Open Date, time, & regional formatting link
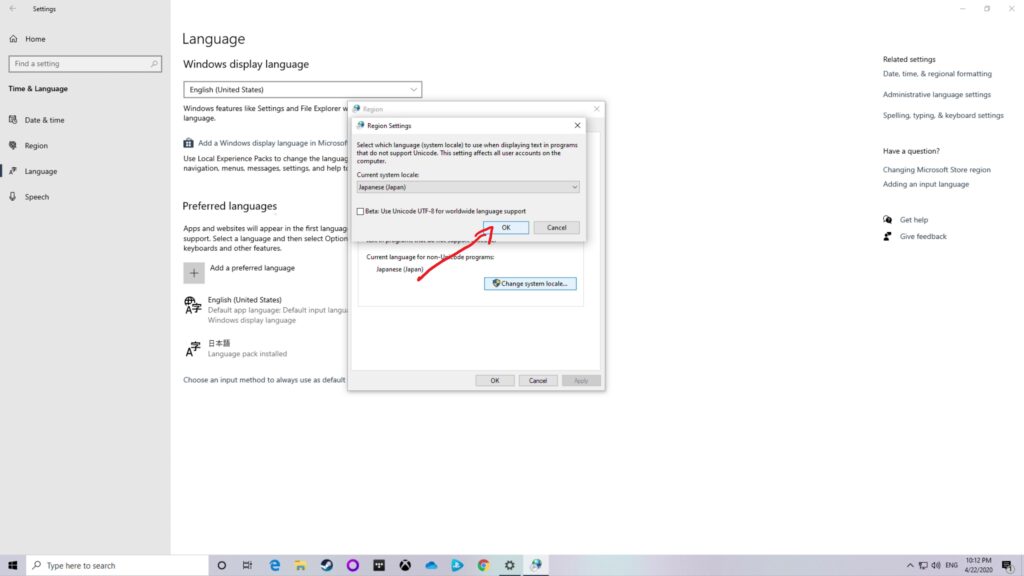The image size is (1024, 576). (x=937, y=74)
